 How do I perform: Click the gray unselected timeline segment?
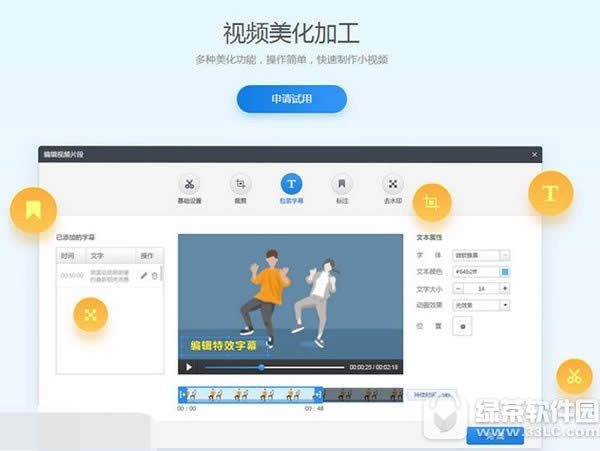(x=363, y=394)
